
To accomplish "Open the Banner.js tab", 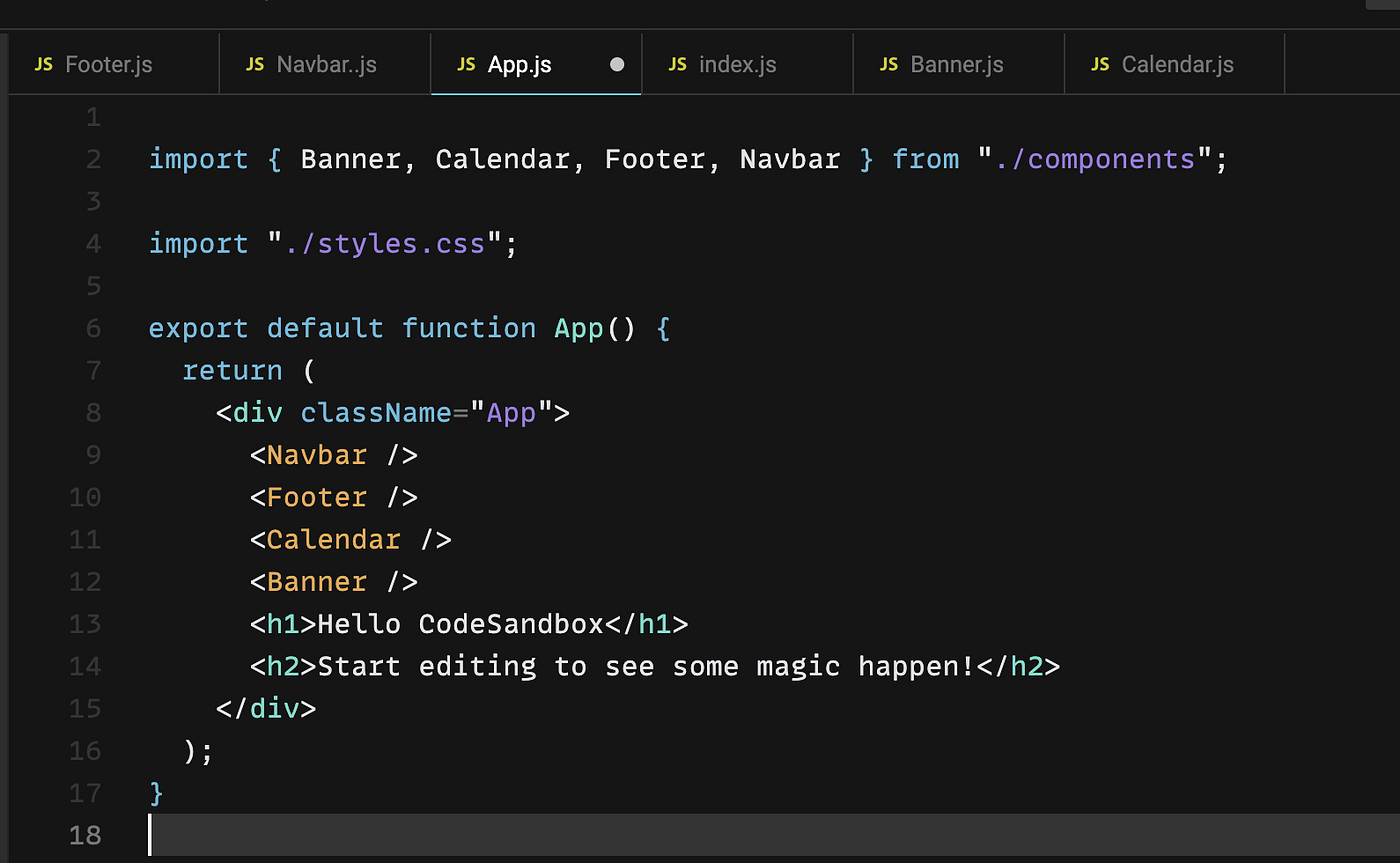I will [957, 64].
